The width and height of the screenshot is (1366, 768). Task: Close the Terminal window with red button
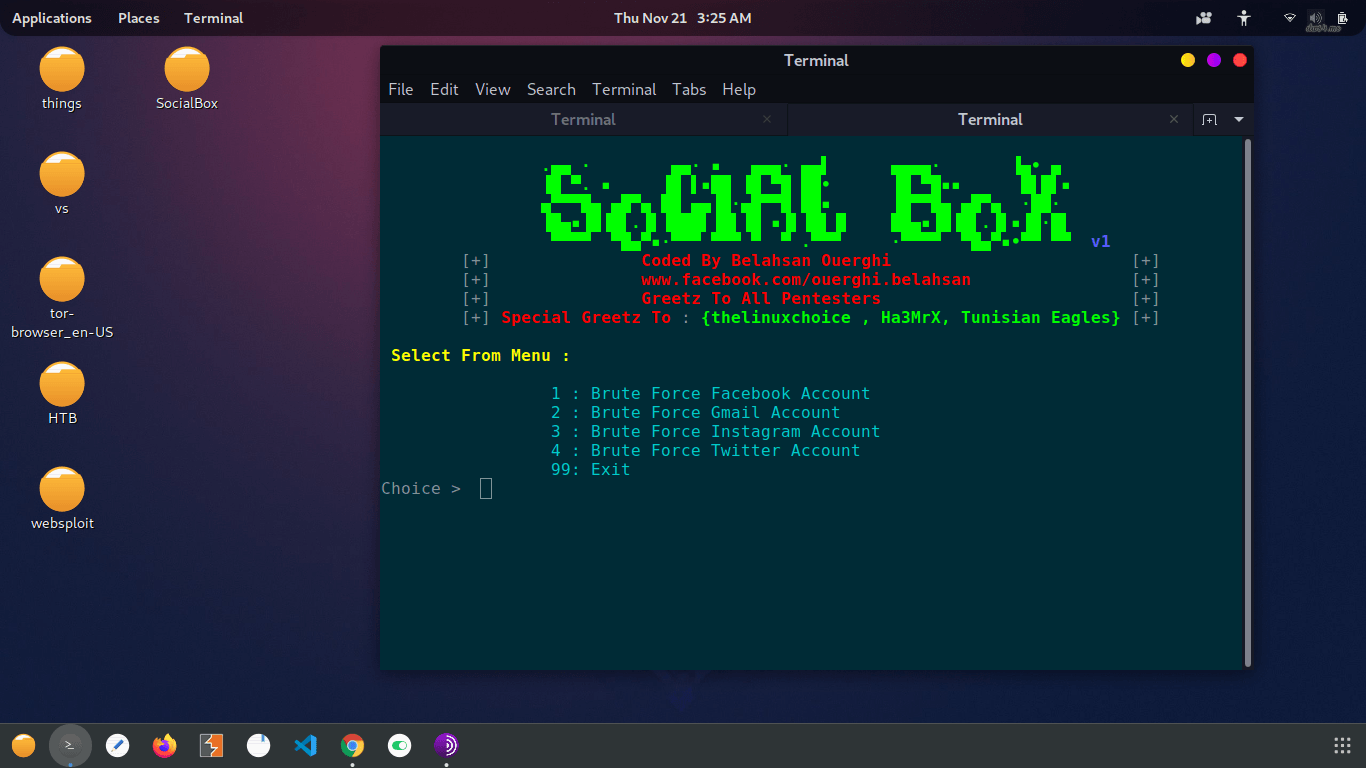point(1240,60)
